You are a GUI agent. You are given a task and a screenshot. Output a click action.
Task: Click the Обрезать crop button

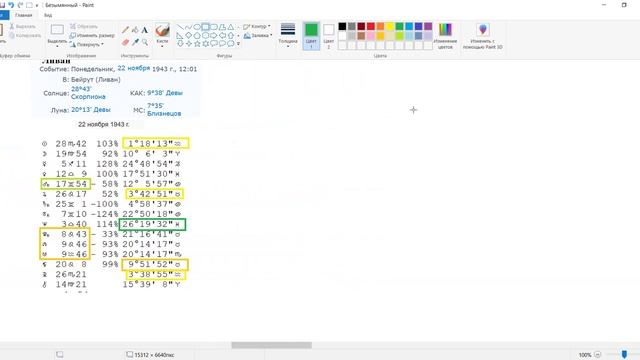point(84,27)
